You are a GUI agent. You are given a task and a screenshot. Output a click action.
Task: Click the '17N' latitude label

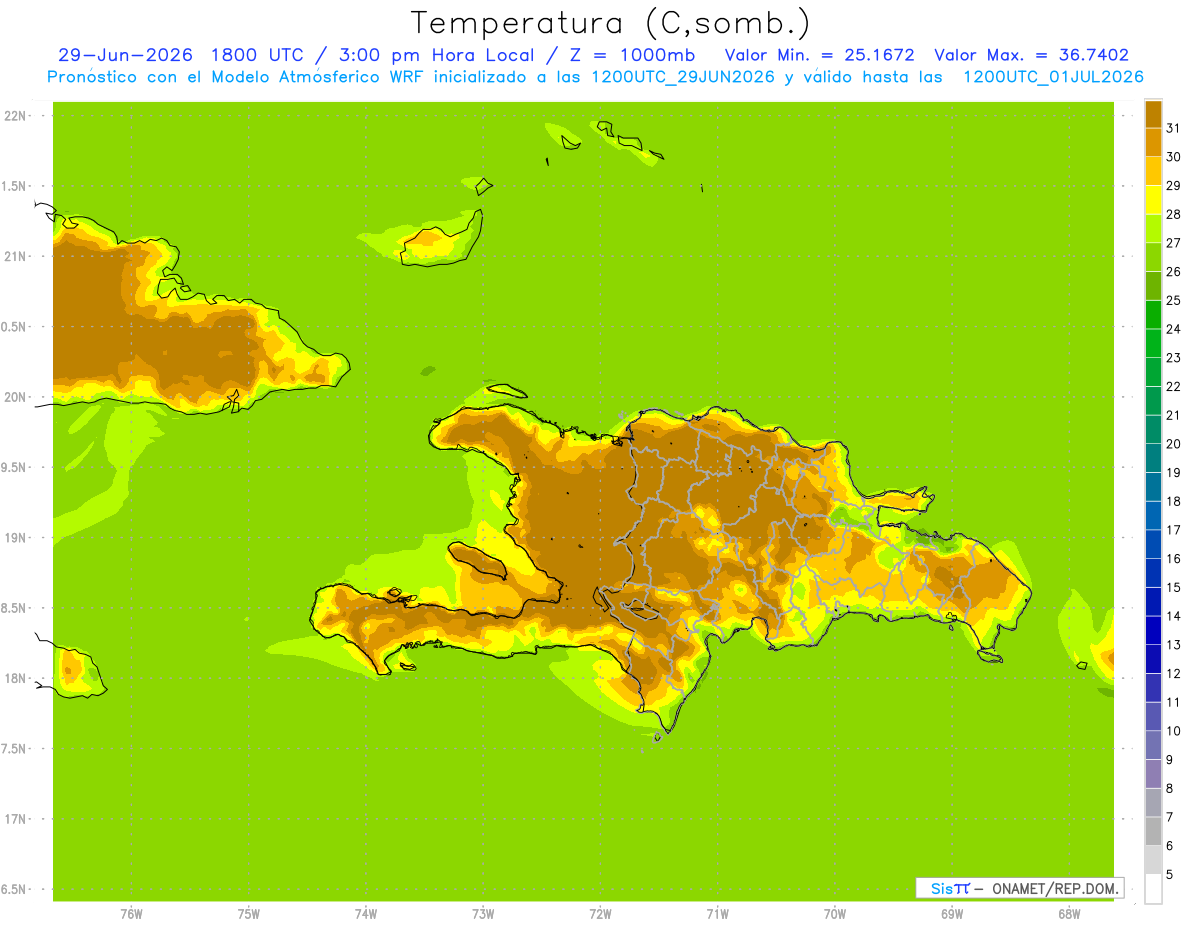pos(14,819)
